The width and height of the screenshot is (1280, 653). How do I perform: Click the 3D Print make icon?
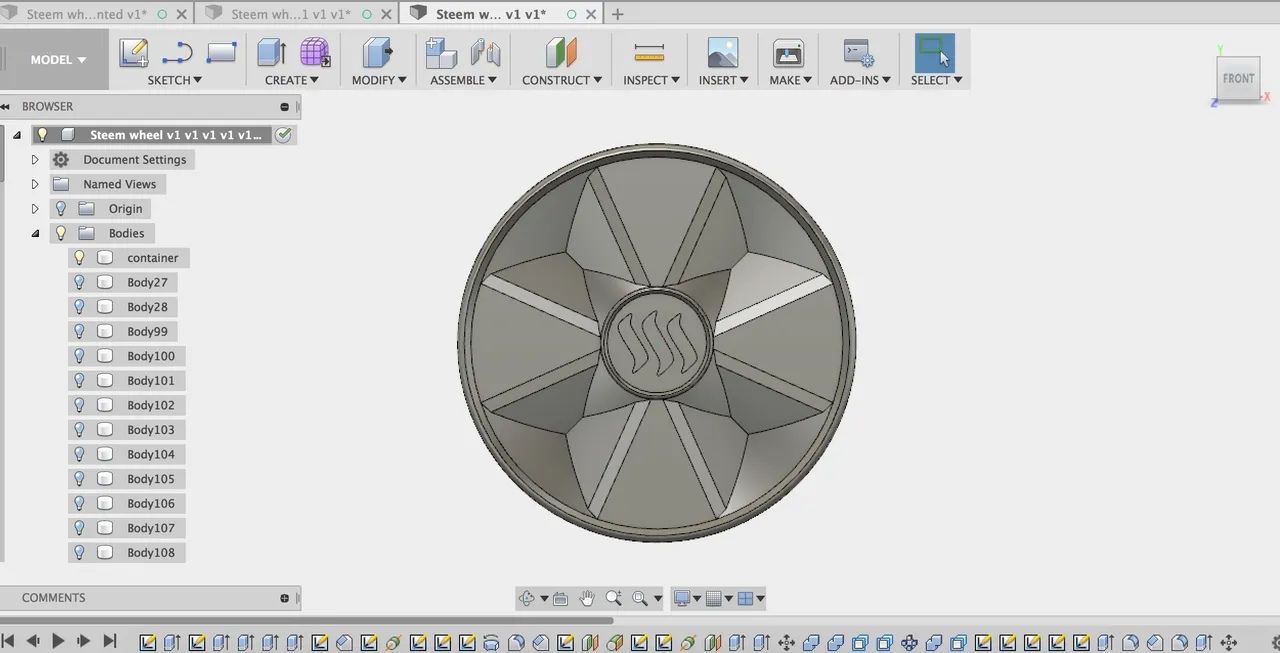788,53
